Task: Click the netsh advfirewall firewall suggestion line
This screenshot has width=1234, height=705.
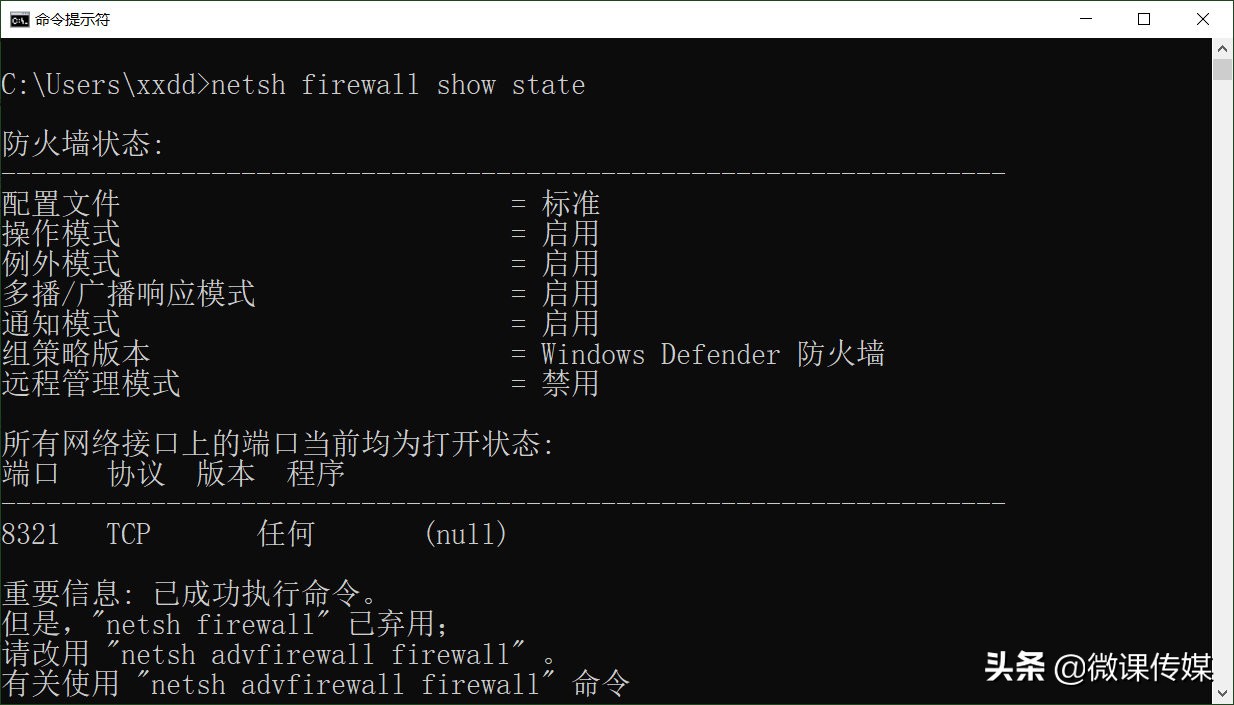Action: [x=279, y=655]
